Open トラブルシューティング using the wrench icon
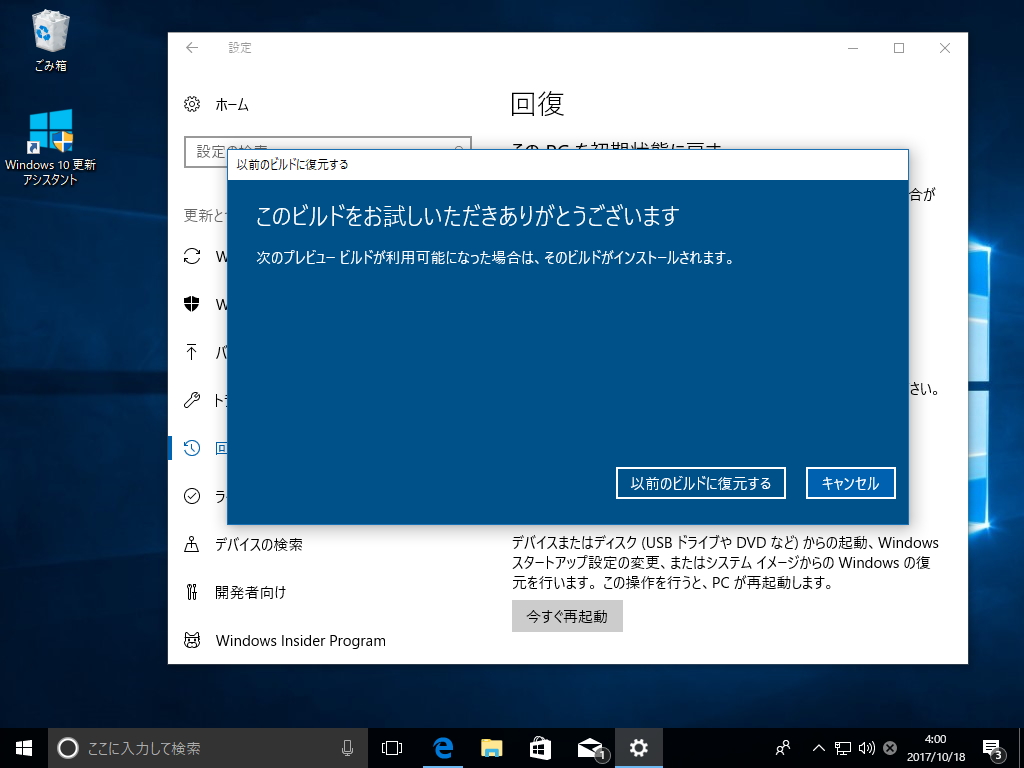The height and width of the screenshot is (768, 1024). click(x=191, y=400)
